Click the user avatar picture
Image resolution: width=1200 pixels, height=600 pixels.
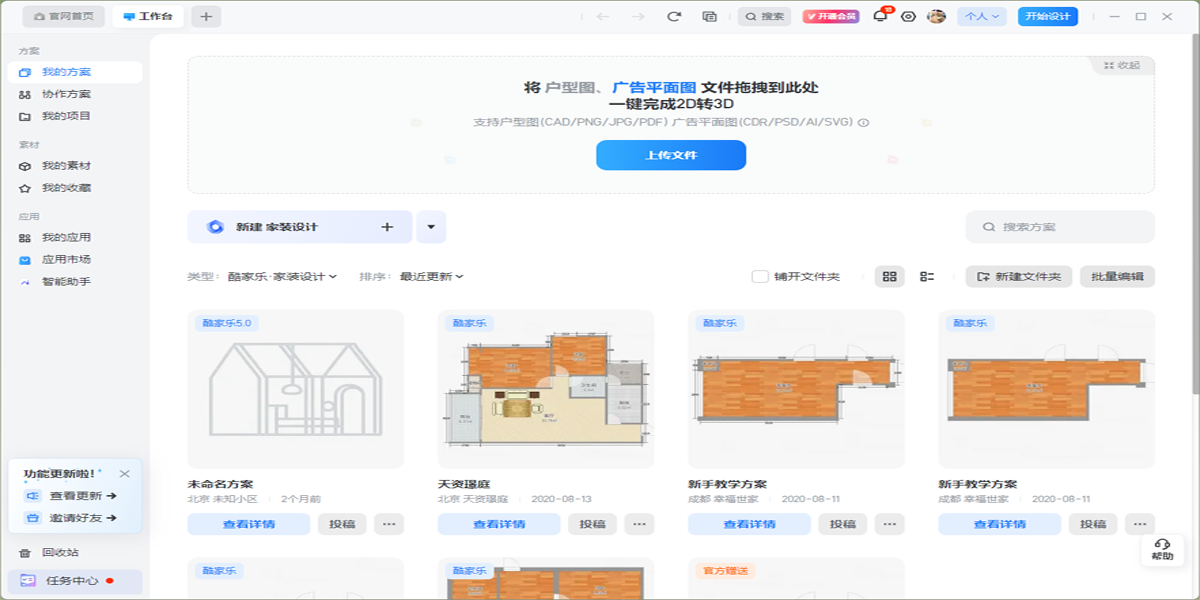point(936,16)
